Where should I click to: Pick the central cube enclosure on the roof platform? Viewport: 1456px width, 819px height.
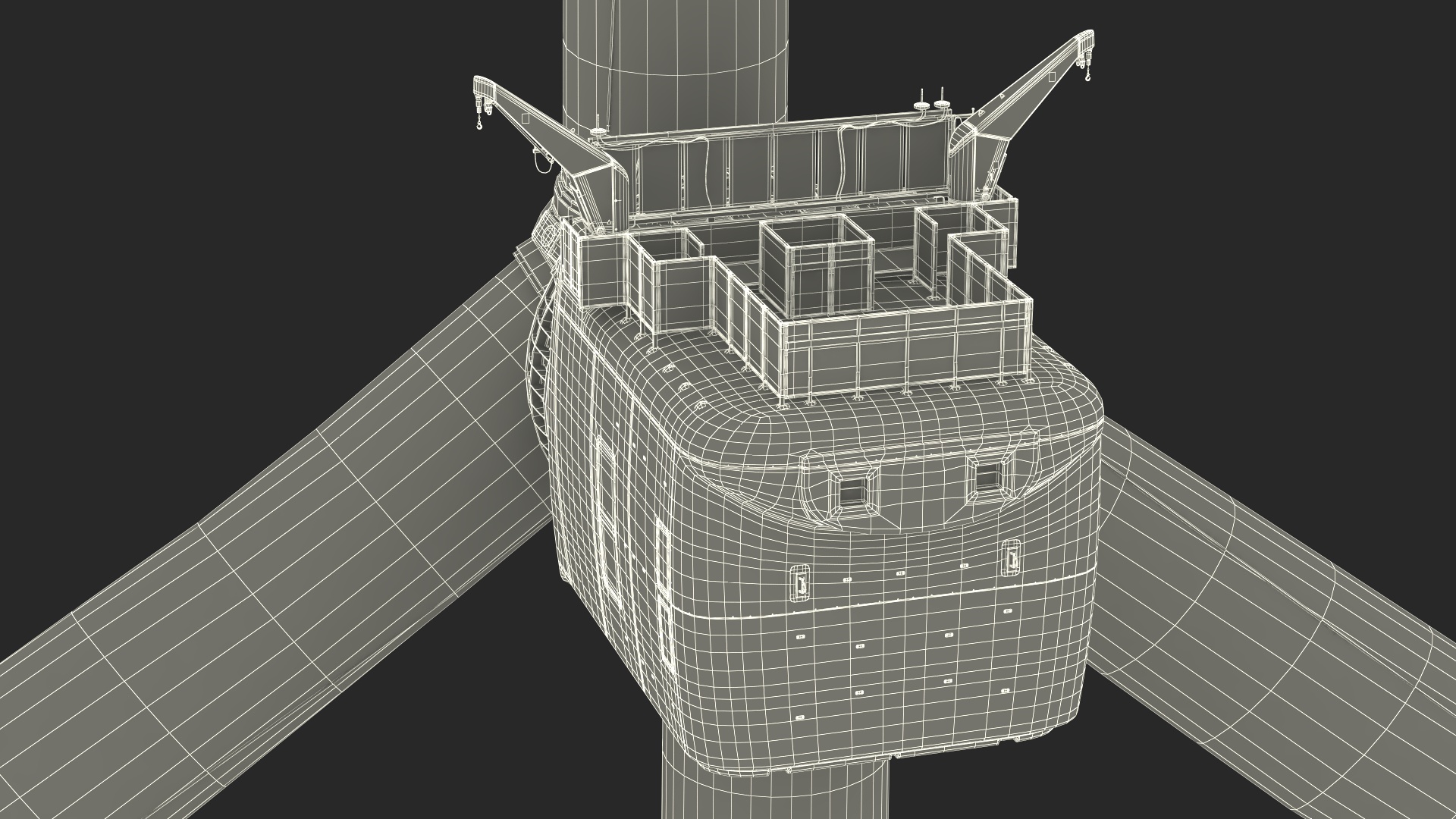(817, 265)
